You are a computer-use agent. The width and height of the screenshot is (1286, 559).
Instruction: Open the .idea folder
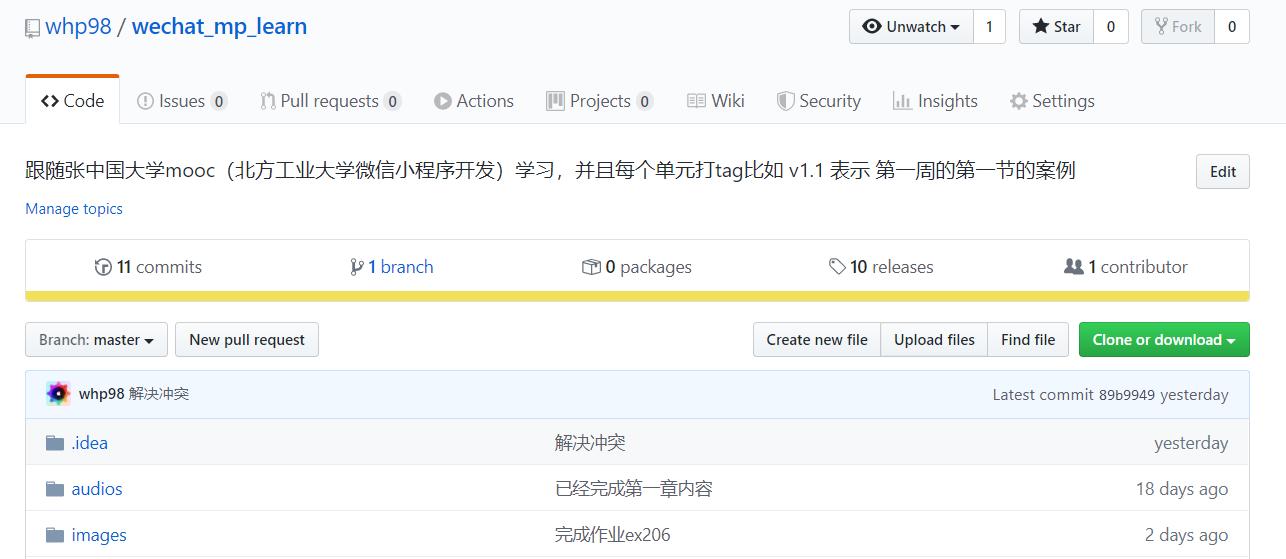tap(90, 443)
